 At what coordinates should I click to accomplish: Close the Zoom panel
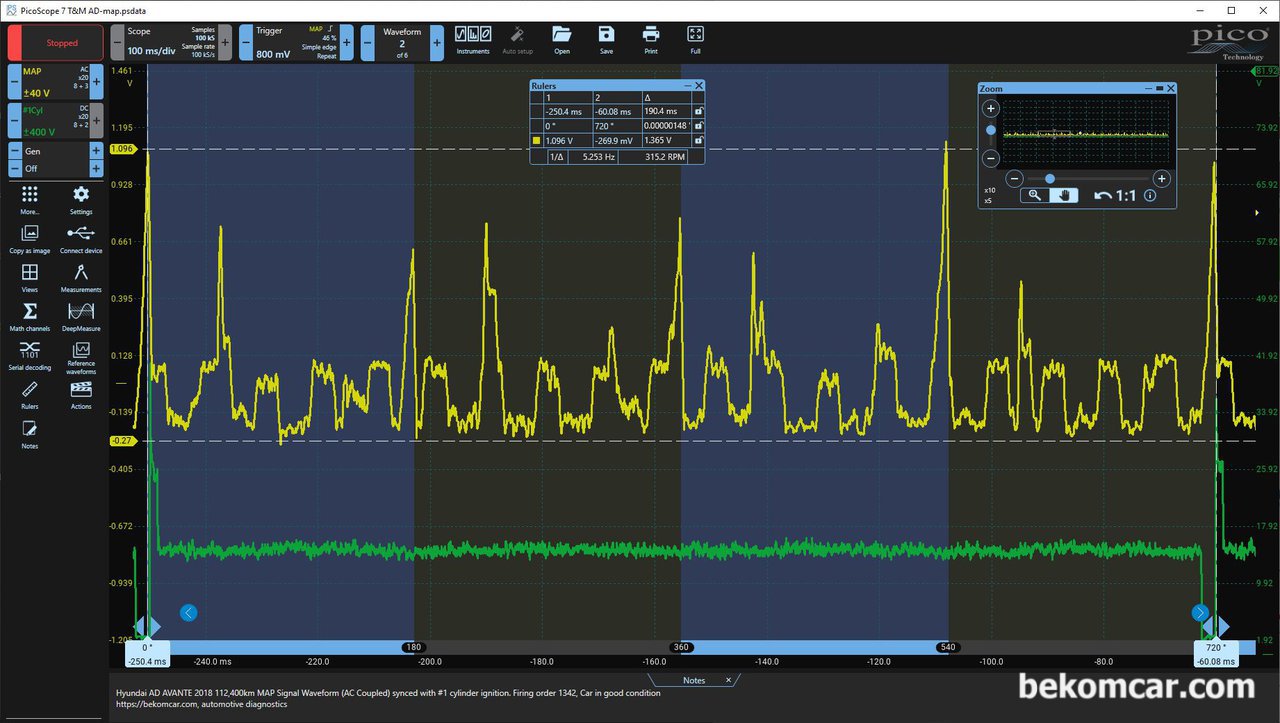tap(1171, 88)
